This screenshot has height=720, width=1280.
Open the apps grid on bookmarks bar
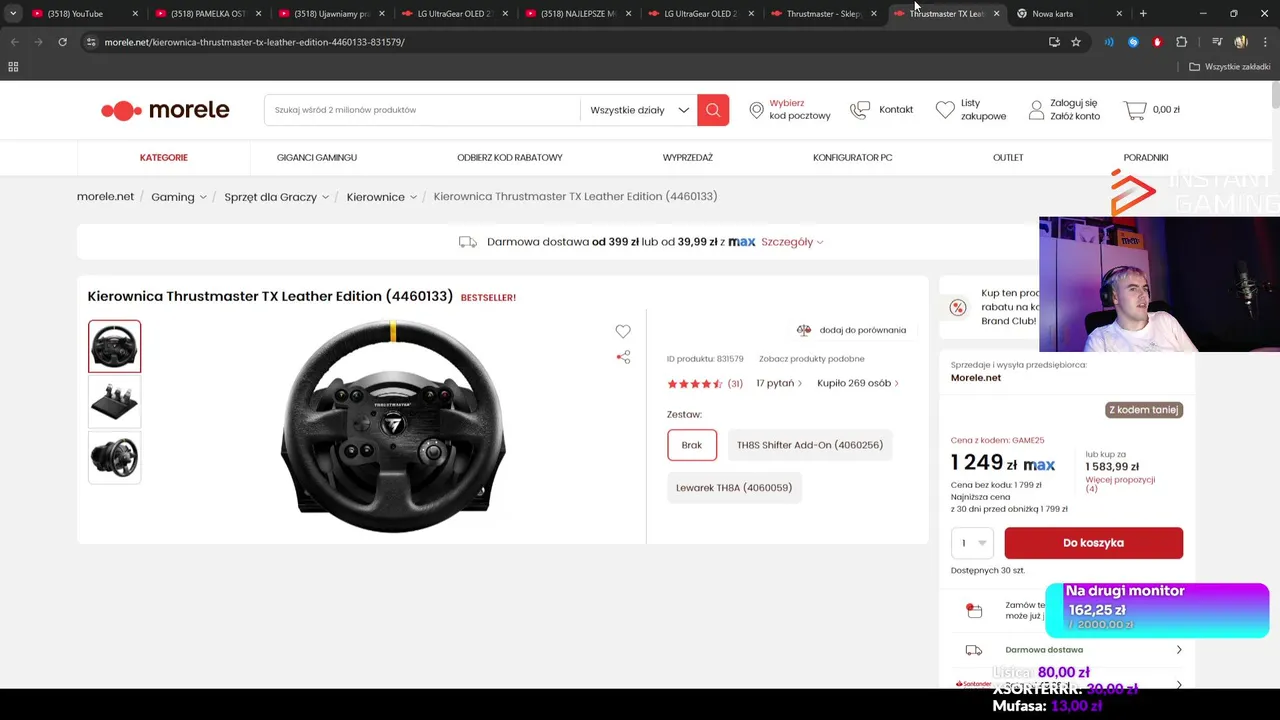(13, 67)
